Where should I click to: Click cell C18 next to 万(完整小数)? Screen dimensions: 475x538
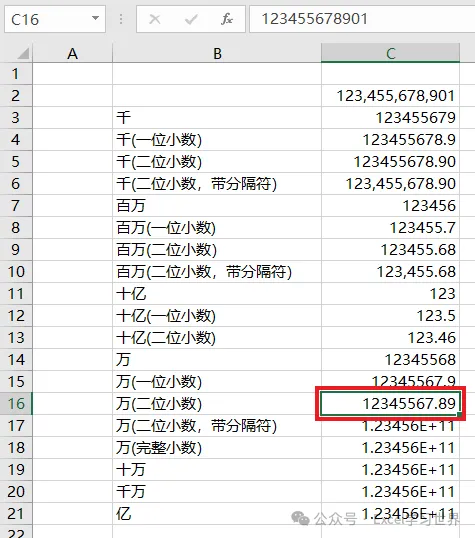click(x=390, y=447)
